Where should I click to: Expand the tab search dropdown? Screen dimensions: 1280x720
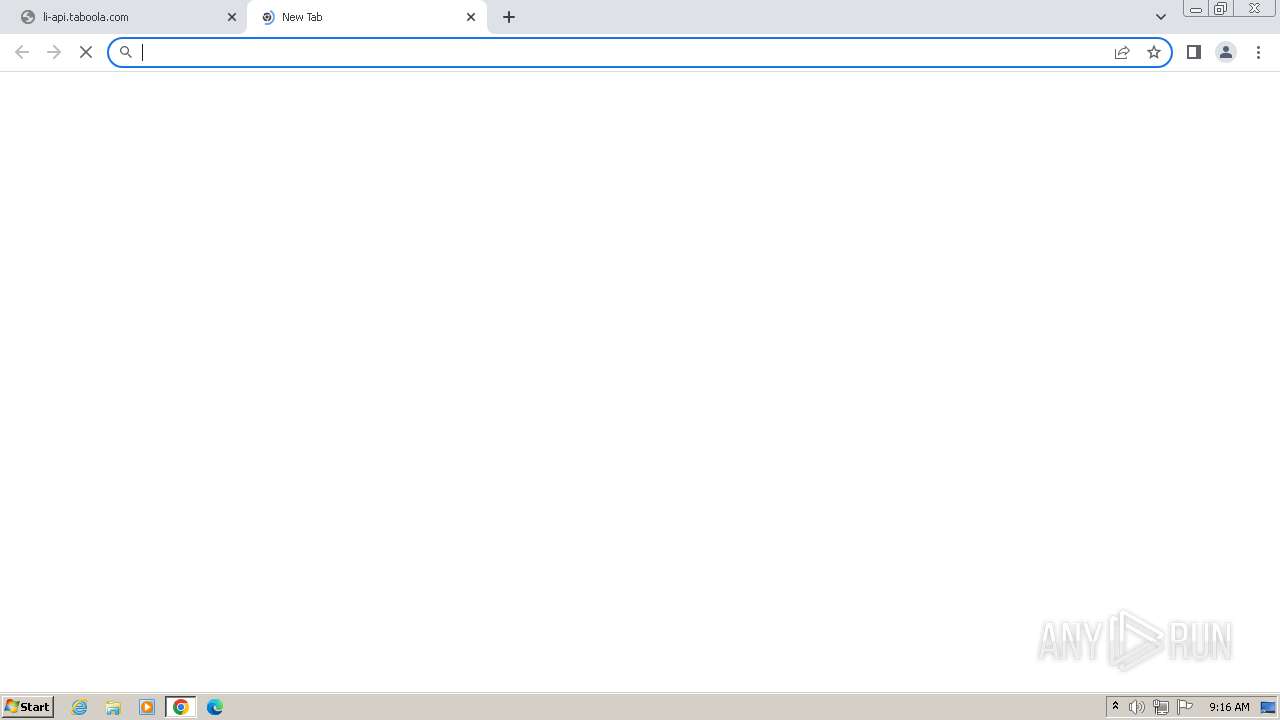(x=1161, y=17)
